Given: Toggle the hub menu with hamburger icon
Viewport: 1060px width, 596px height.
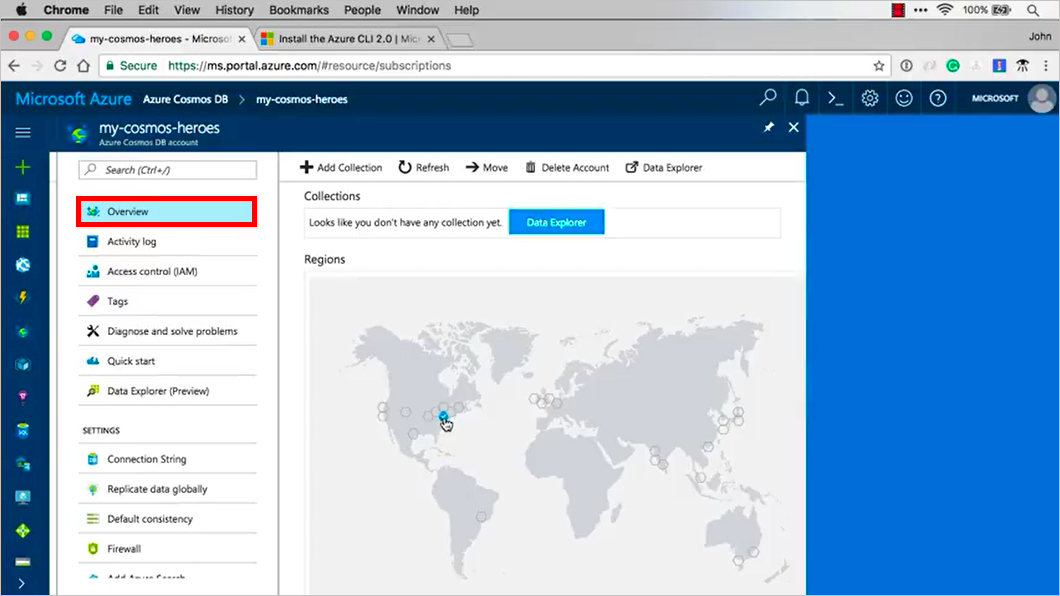Looking at the screenshot, I should click(22, 131).
